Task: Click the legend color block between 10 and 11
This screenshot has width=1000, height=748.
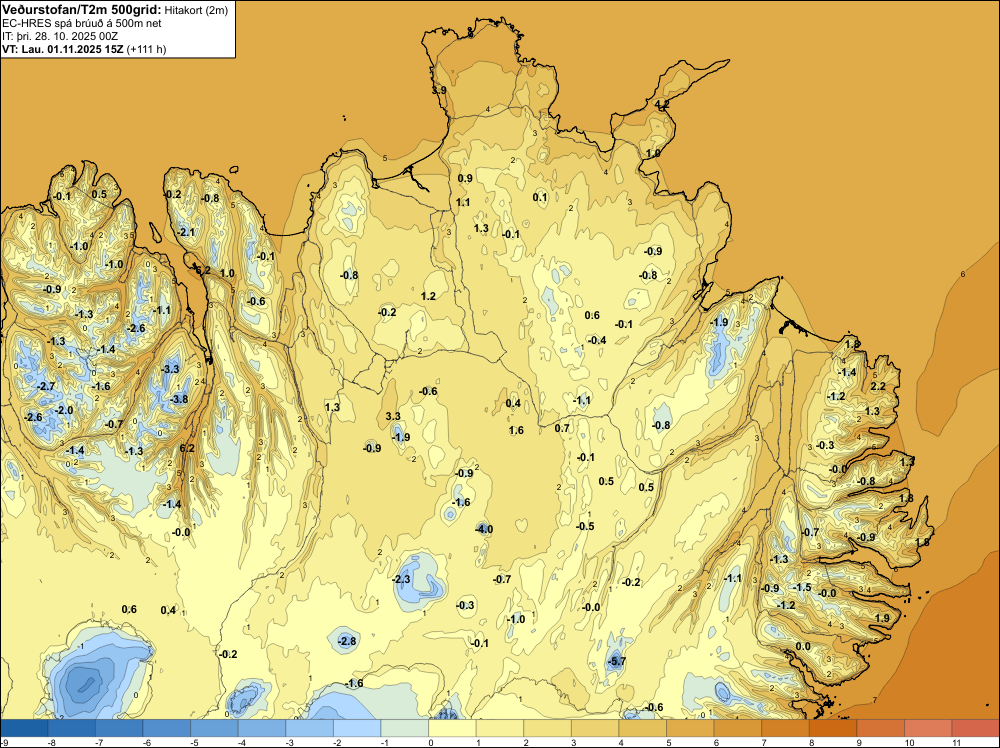Action: (x=928, y=728)
